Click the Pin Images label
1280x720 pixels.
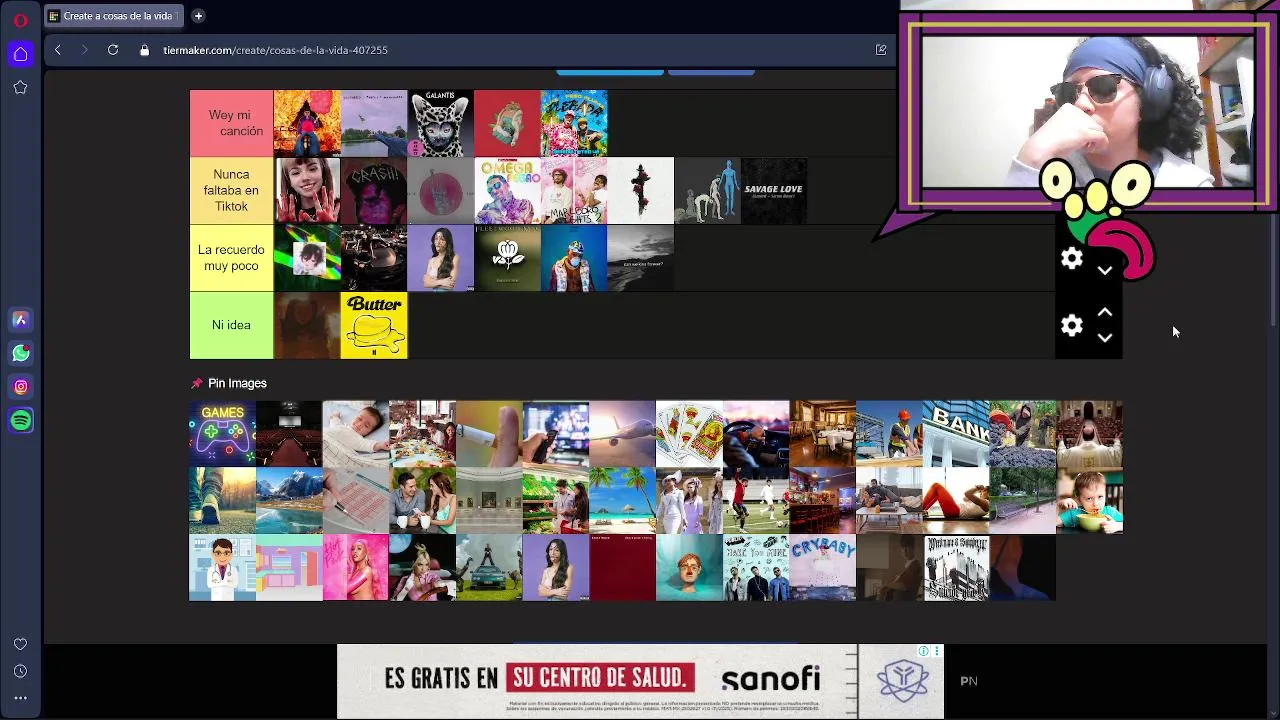coord(237,383)
